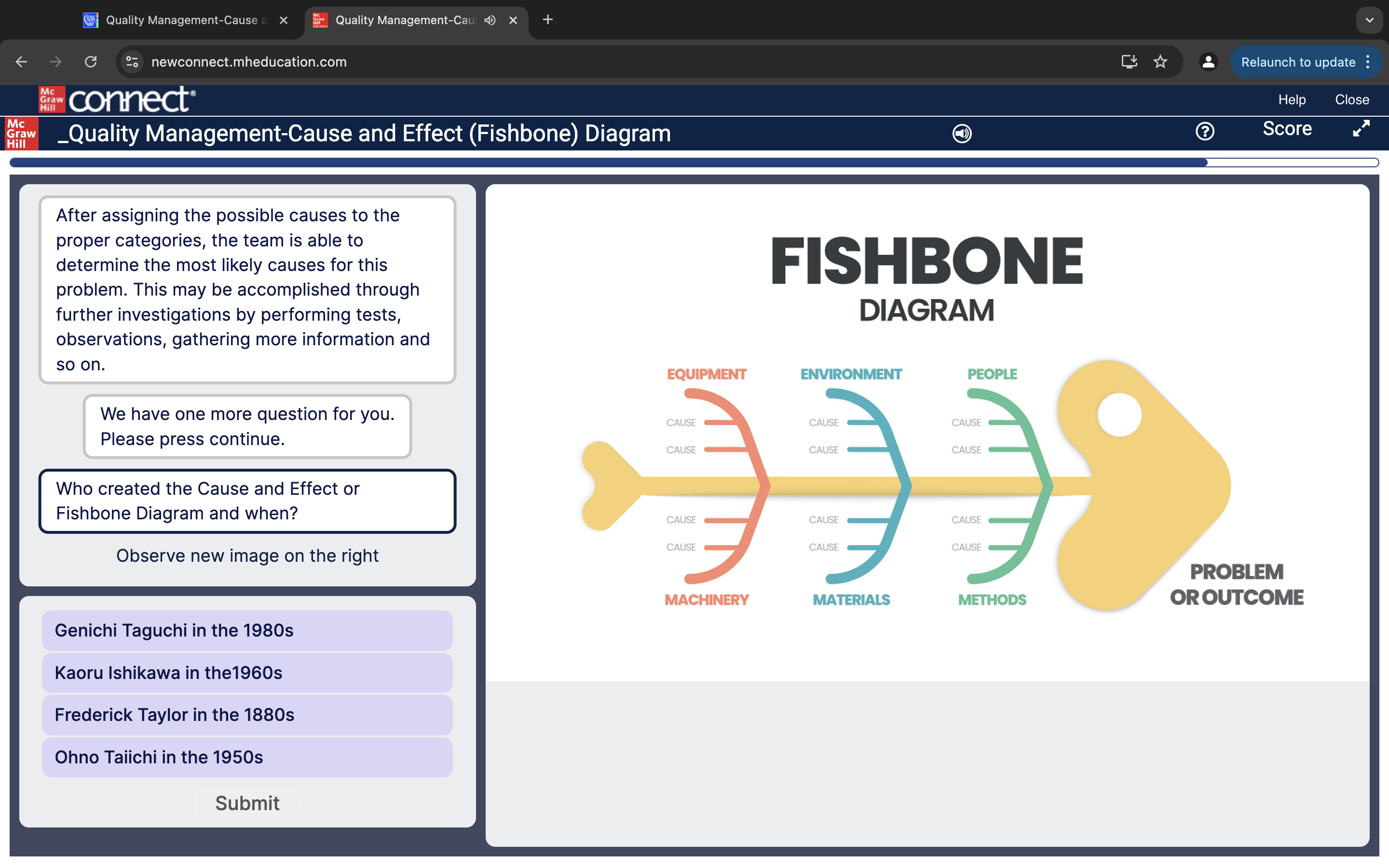Click the audio speaker icon in header
The width and height of the screenshot is (1389, 868).
(x=962, y=133)
